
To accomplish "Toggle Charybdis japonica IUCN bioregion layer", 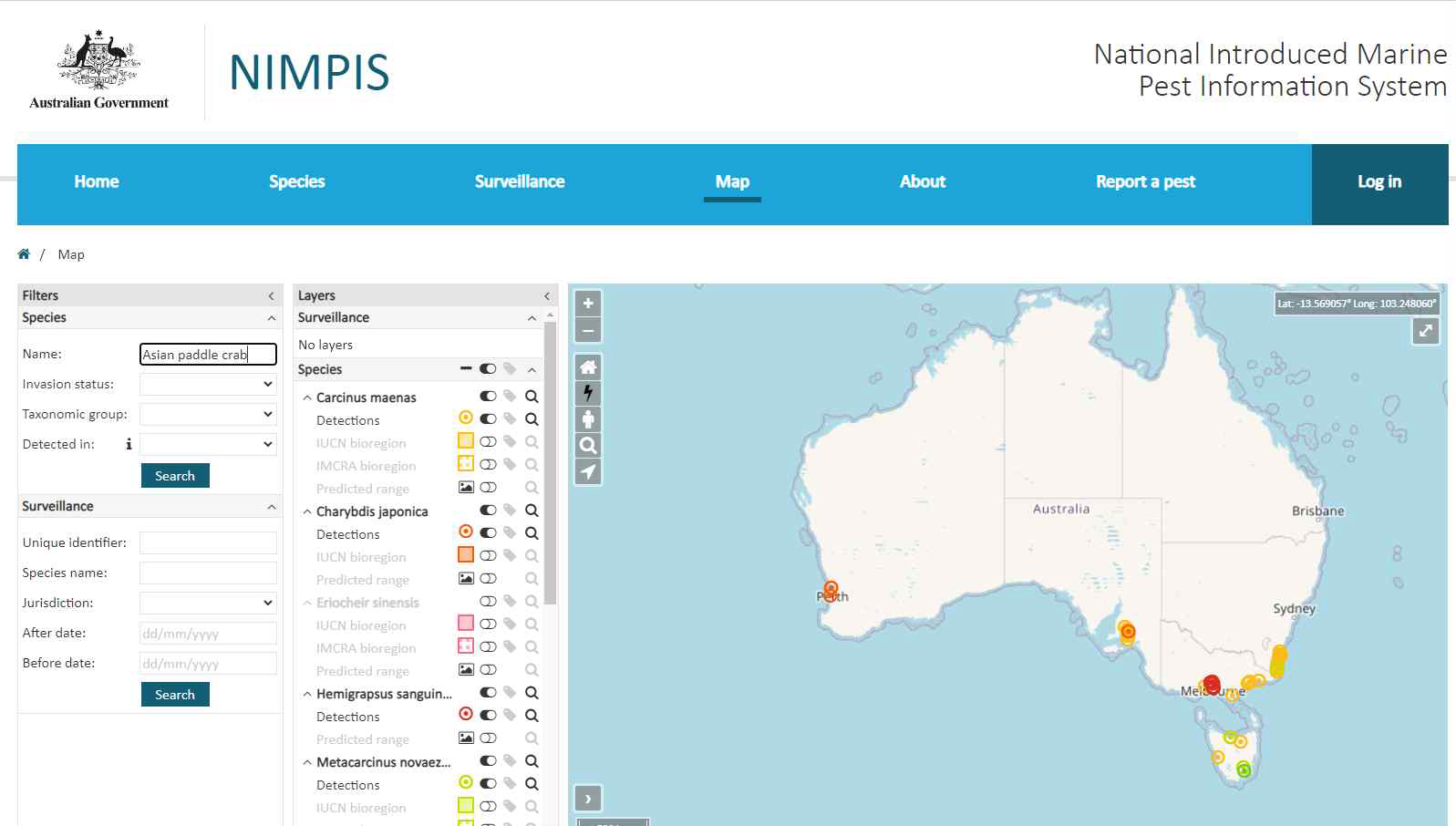I will pos(488,556).
